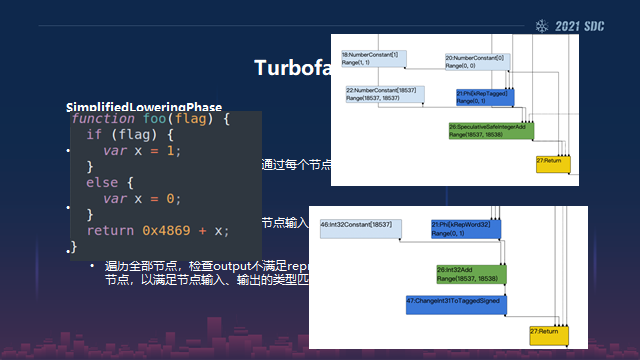Click the 'var x = 0;' code line
640x360 pixels.
[x=142, y=199]
